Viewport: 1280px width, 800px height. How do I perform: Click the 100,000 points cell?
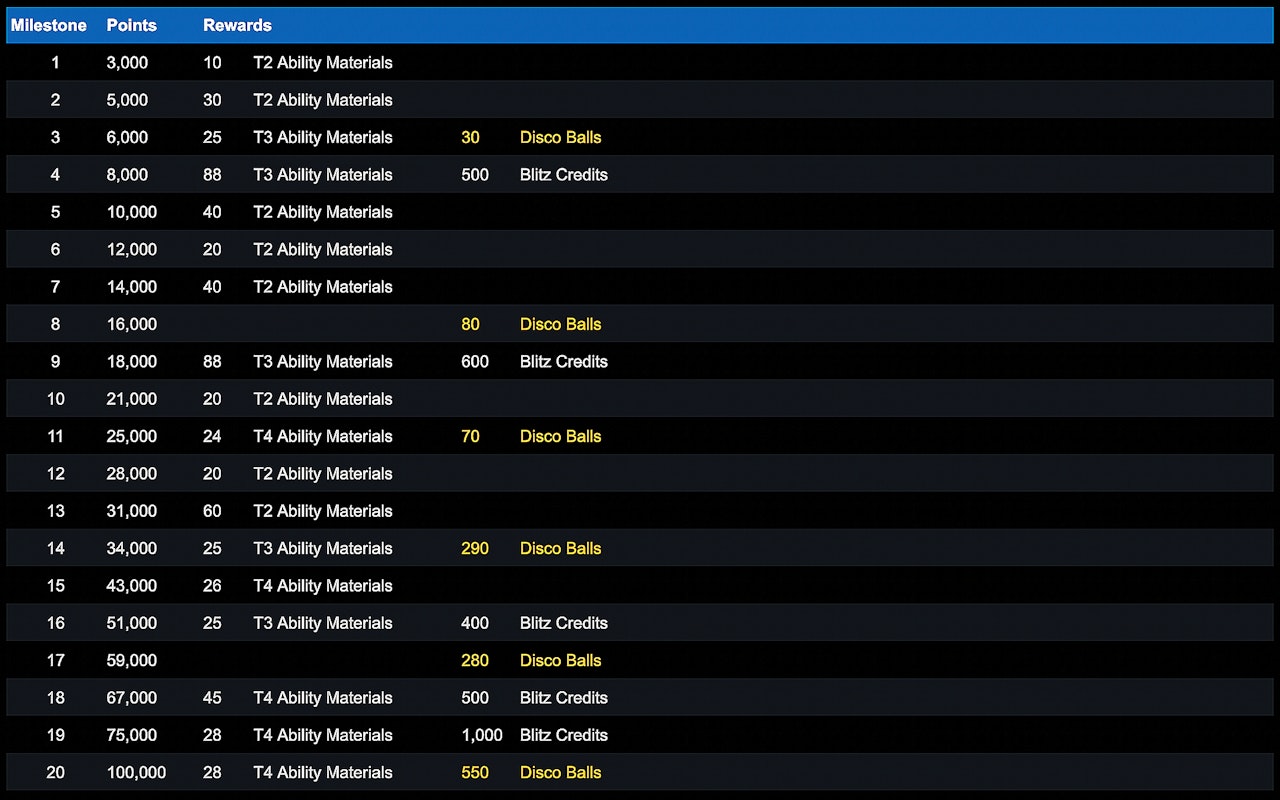136,772
